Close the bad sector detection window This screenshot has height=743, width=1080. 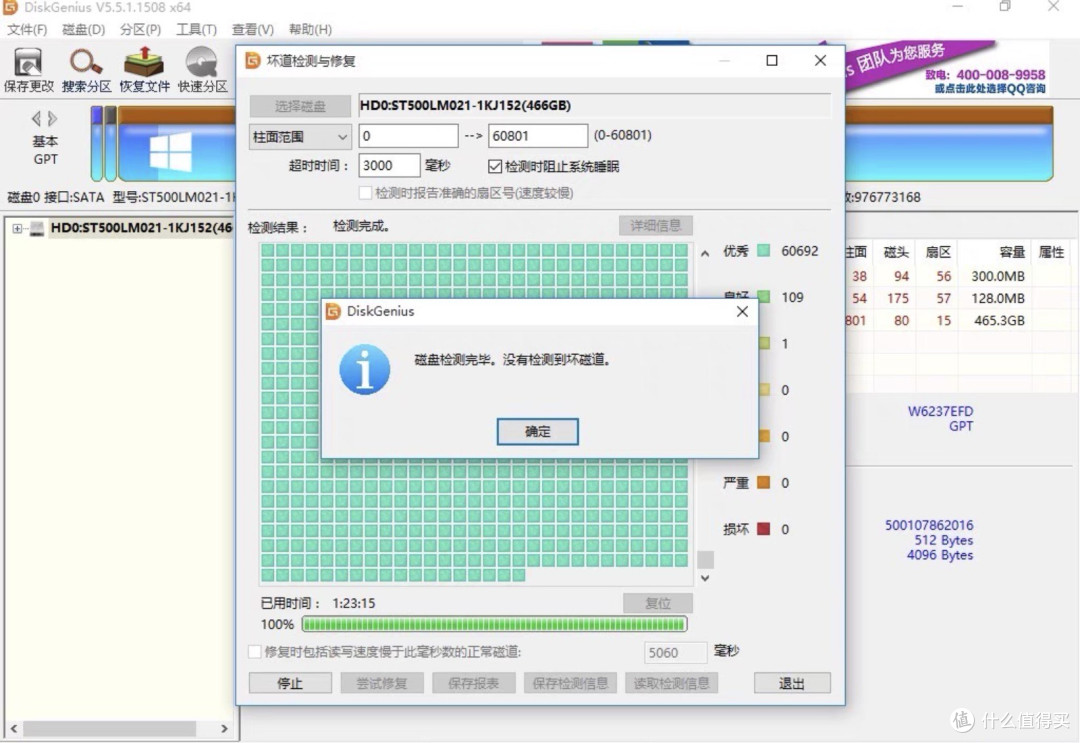point(820,61)
